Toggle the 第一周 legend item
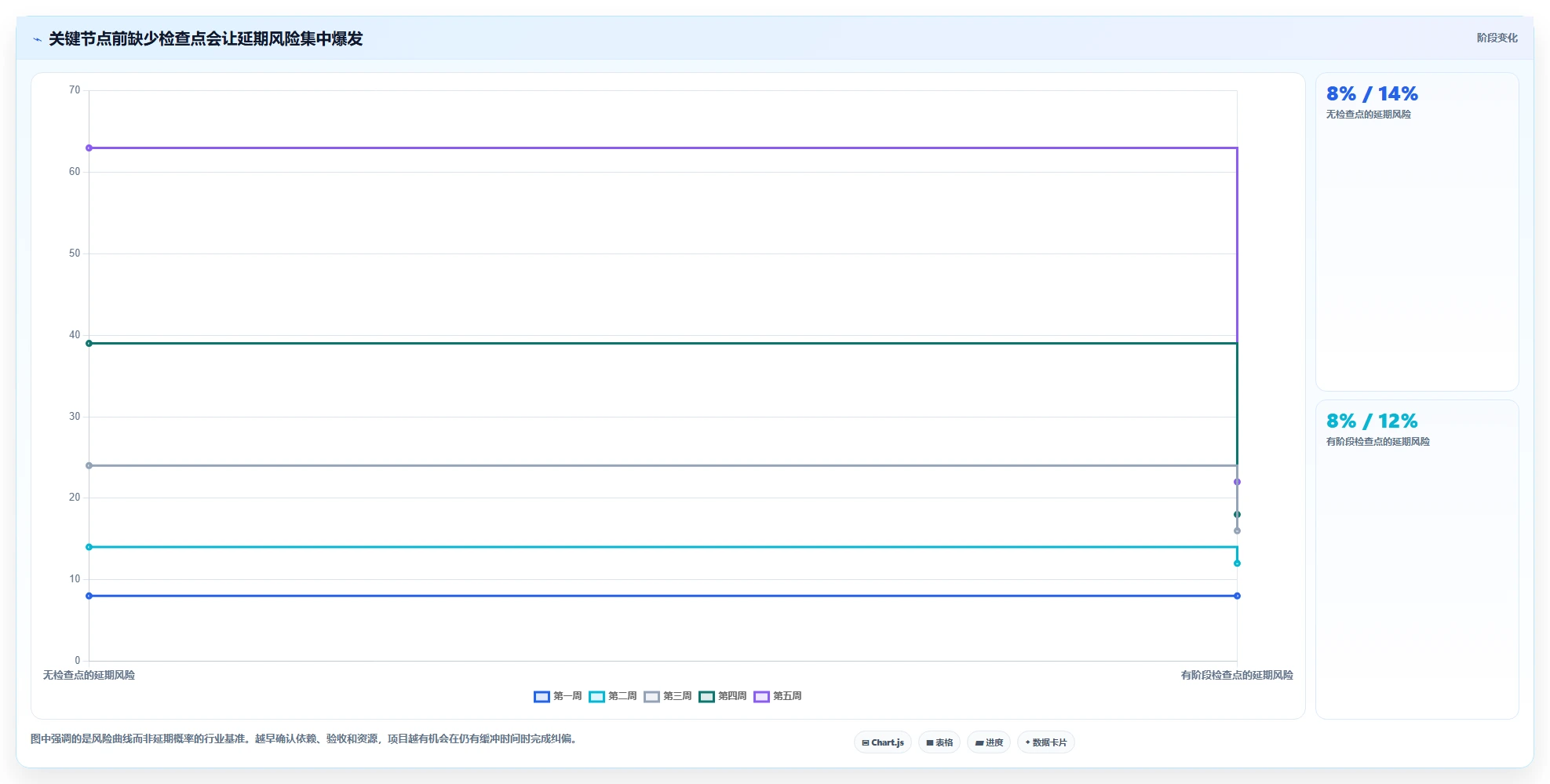The height and width of the screenshot is (784, 1550). click(x=558, y=696)
